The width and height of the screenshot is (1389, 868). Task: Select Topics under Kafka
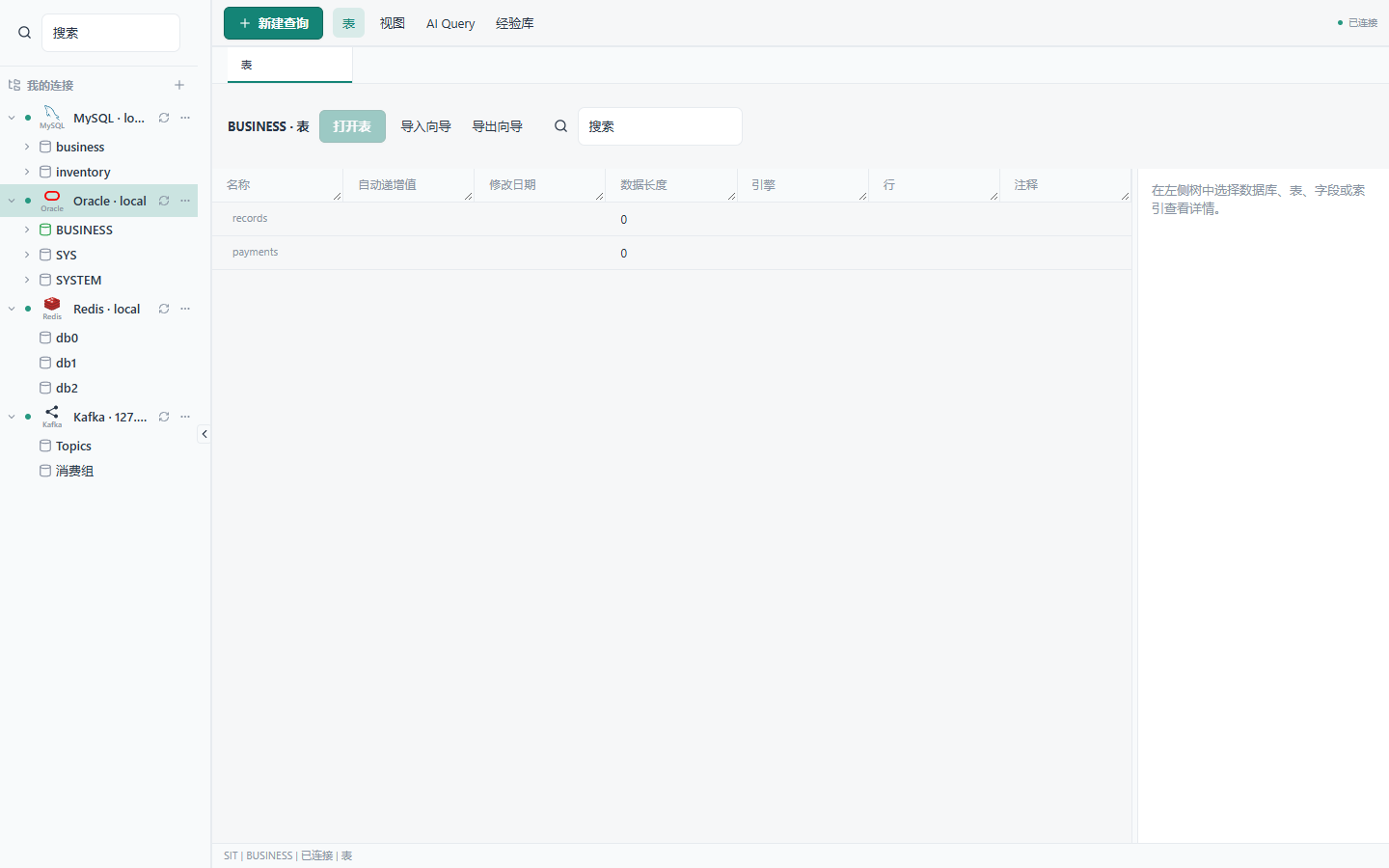coord(73,446)
